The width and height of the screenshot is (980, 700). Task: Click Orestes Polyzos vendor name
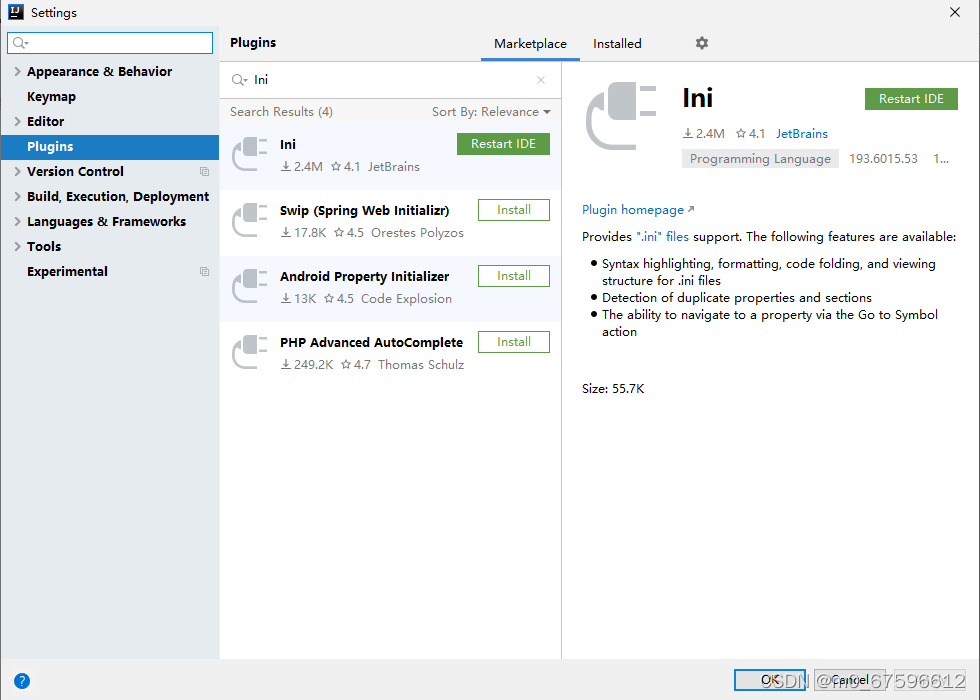click(x=417, y=233)
